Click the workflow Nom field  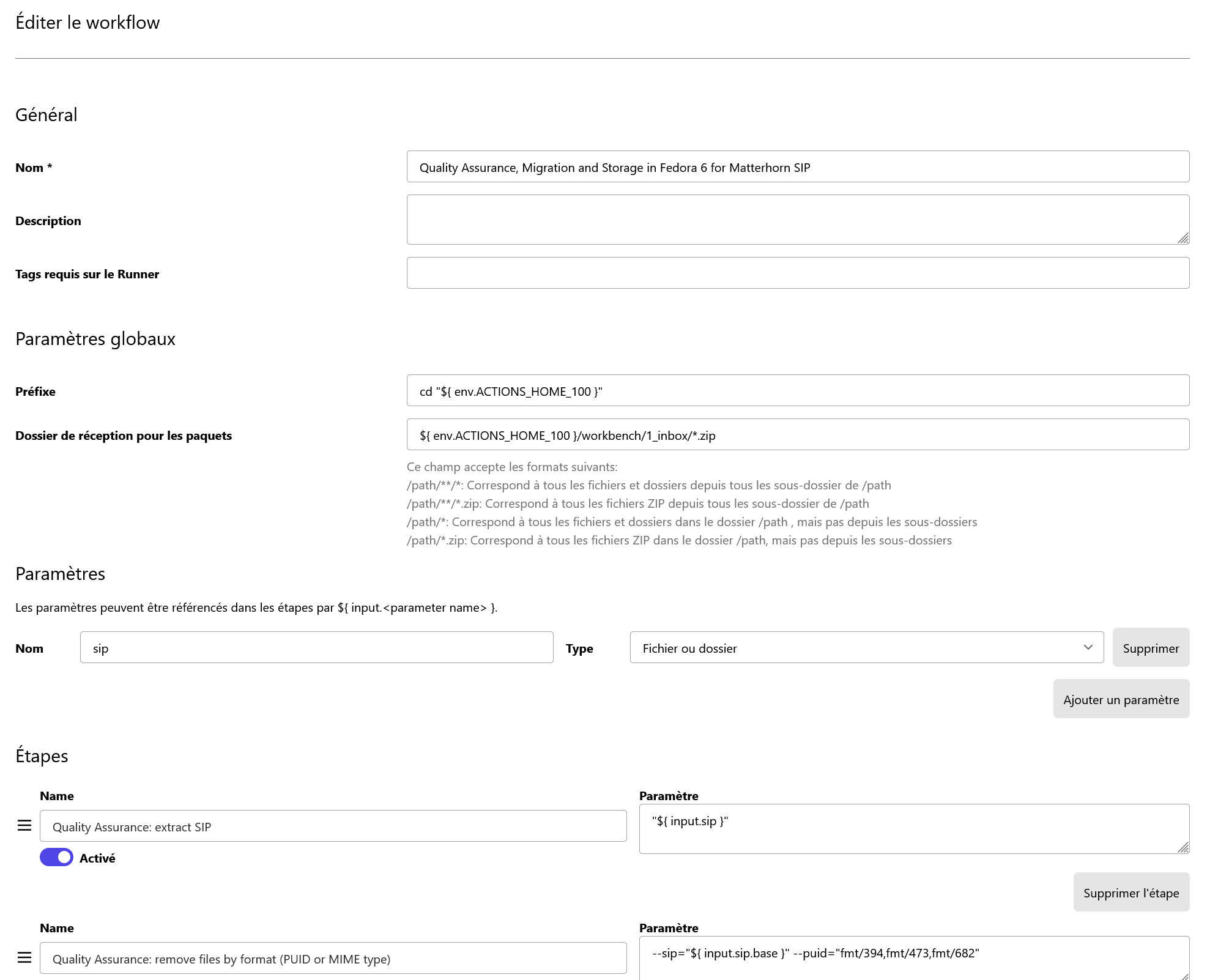[x=798, y=166]
